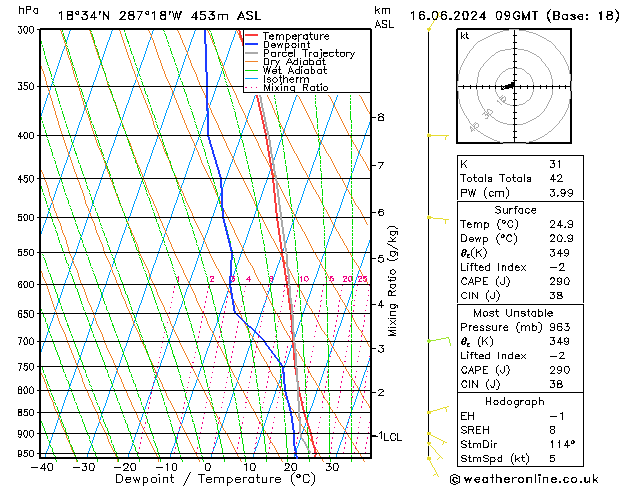629x486 pixels.
Task: Click the date header 16.06.2024 09GMT
Action: point(512,16)
